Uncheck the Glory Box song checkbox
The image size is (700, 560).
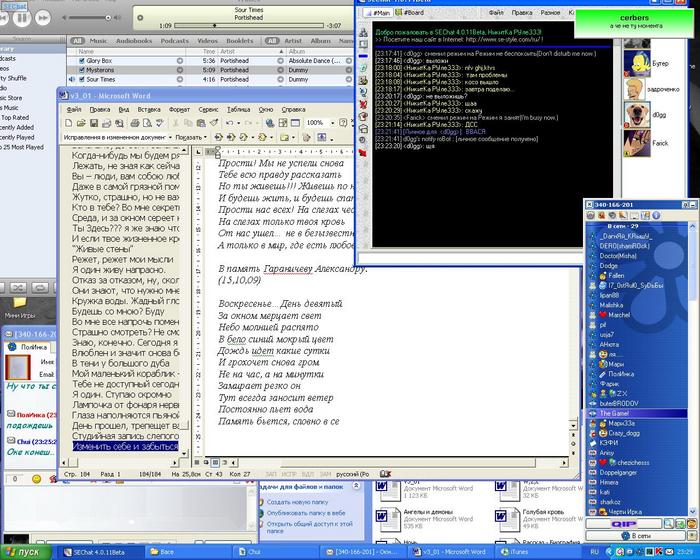pyautogui.click(x=82, y=61)
